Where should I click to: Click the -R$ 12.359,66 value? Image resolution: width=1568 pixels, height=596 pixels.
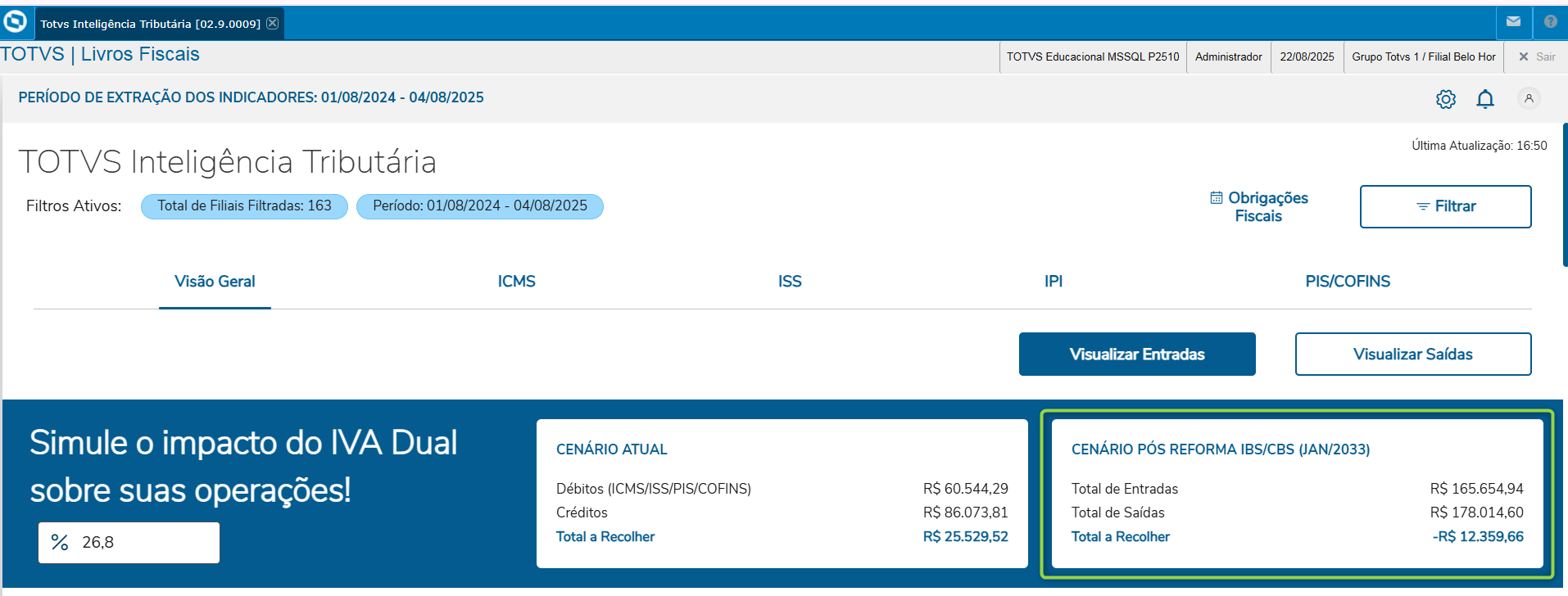point(1478,537)
